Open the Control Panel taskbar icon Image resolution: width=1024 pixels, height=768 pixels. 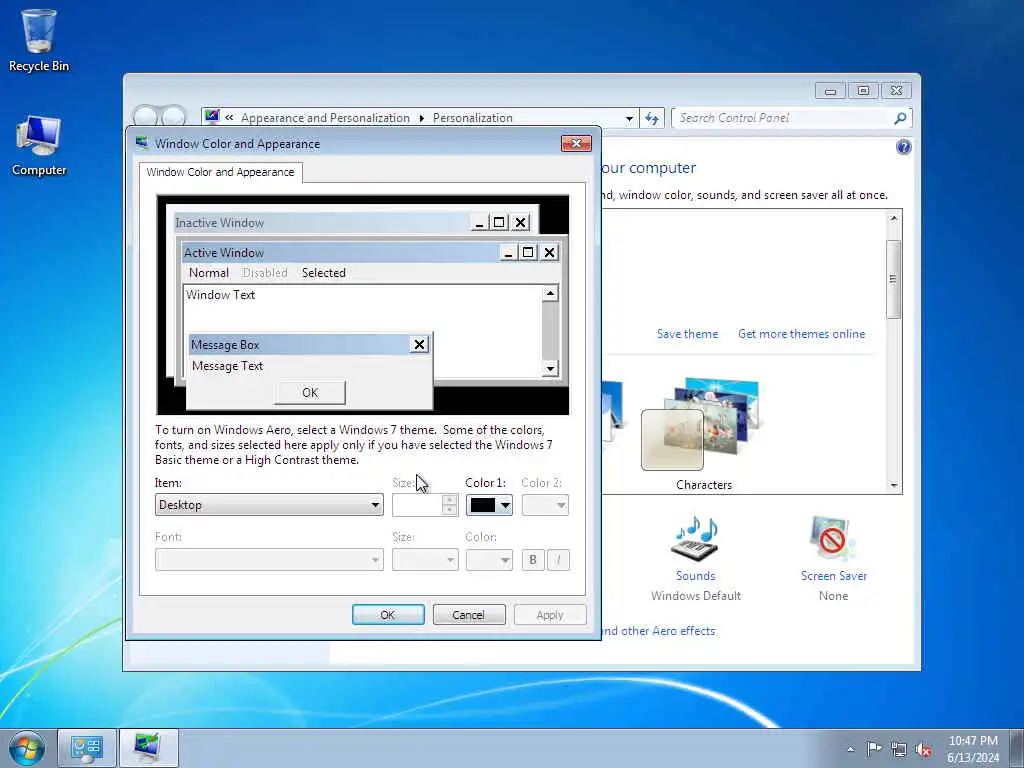point(87,748)
